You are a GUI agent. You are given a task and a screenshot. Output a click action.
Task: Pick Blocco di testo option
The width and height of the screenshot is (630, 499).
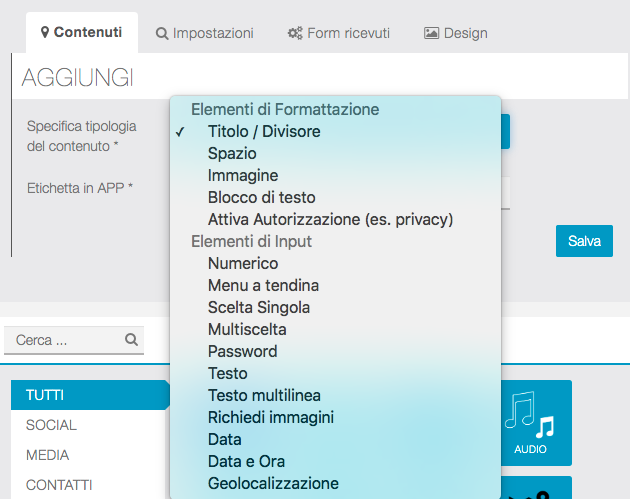click(261, 197)
